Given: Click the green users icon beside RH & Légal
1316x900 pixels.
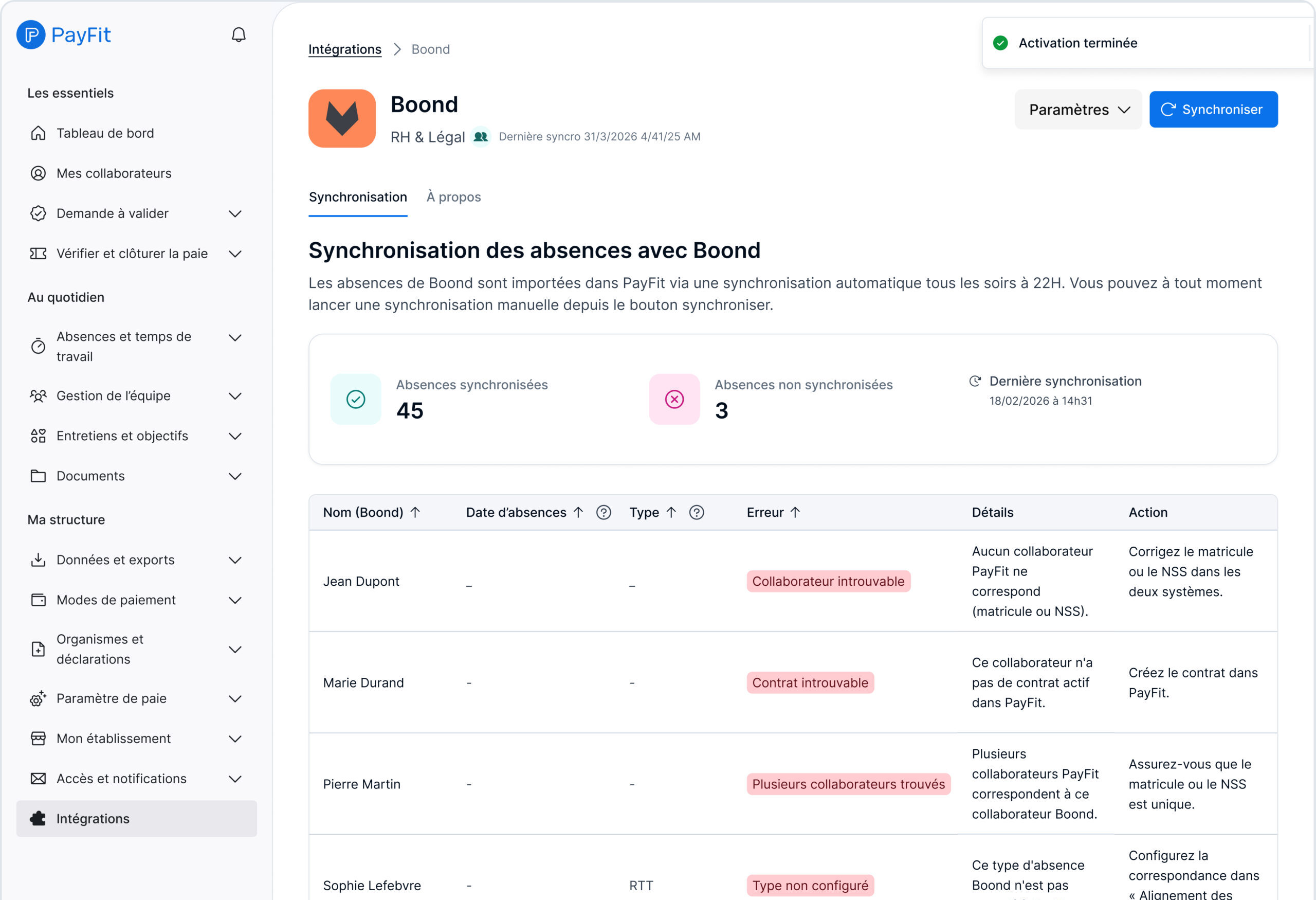Looking at the screenshot, I should coord(481,136).
